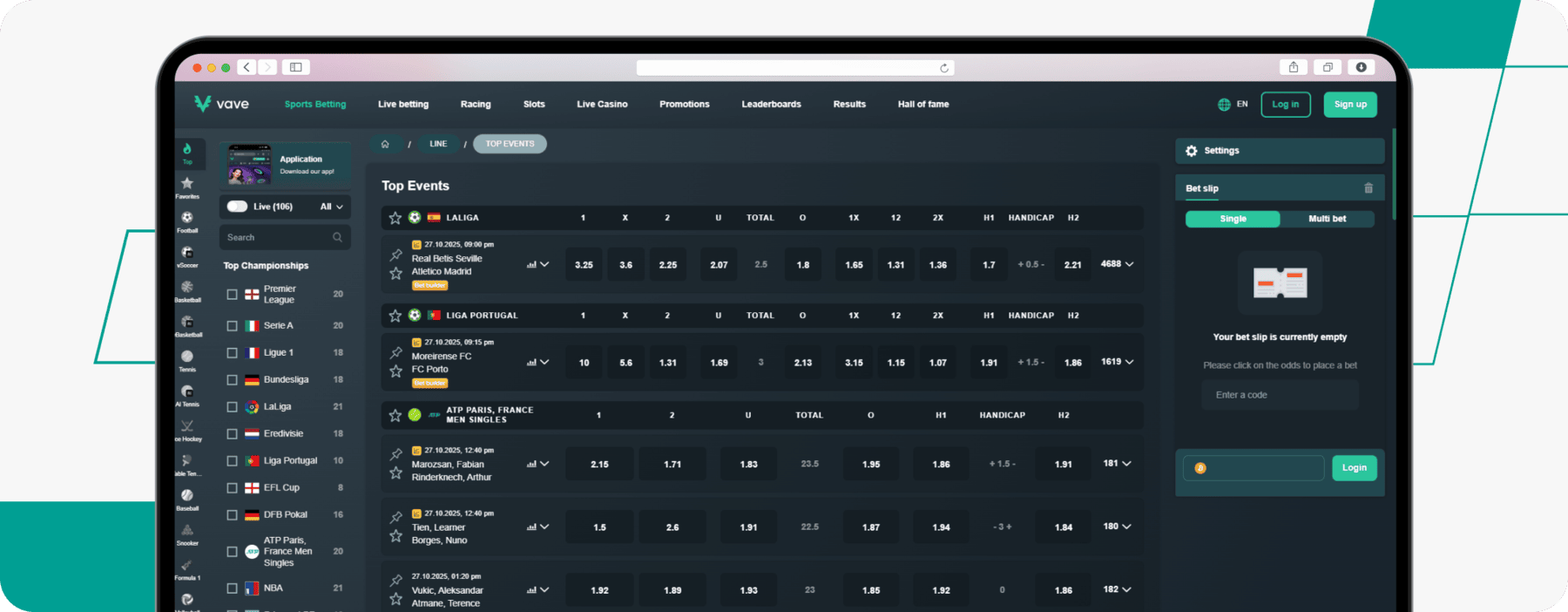Check the LaLiga checkbox
This screenshot has height=612, width=1568.
point(232,407)
